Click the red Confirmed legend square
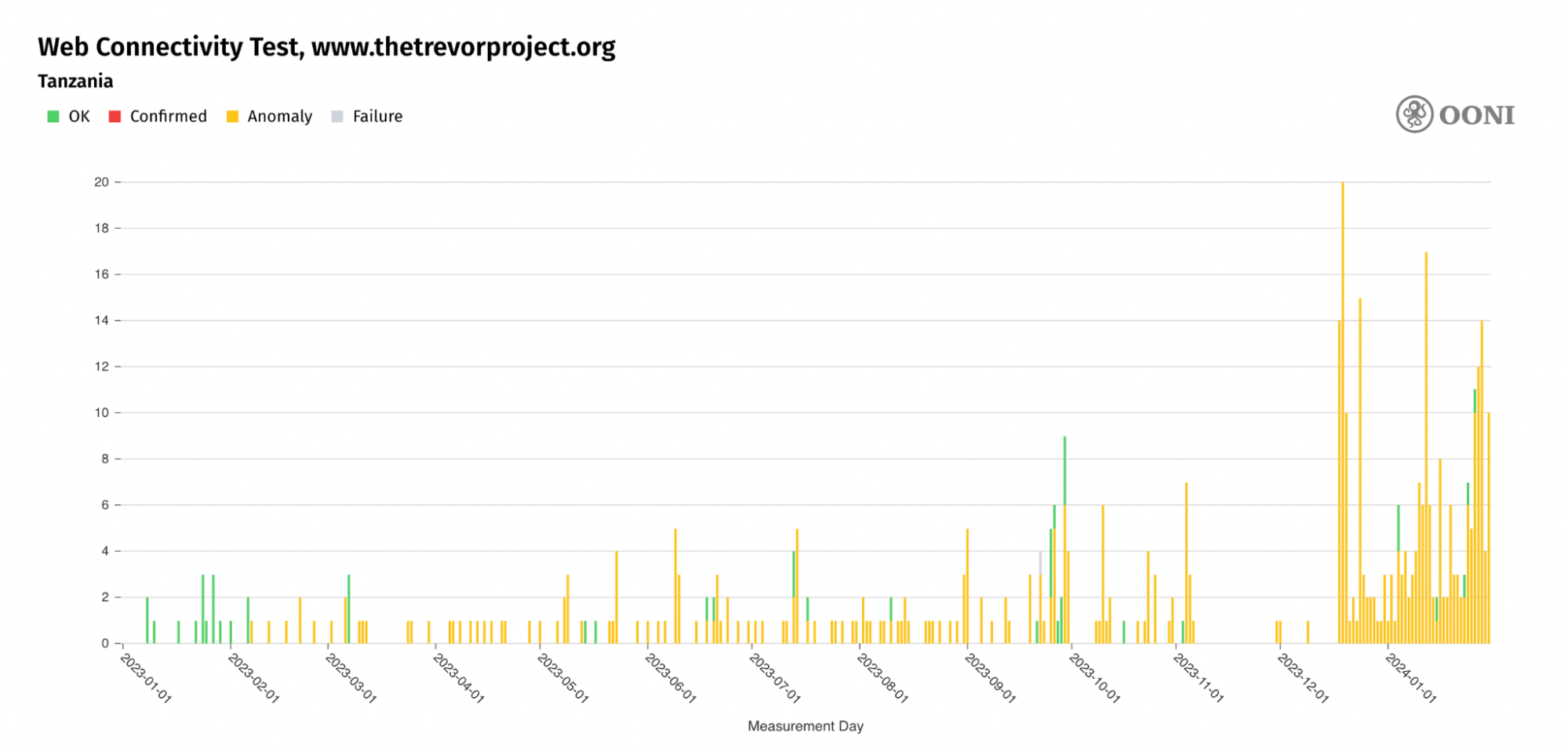This screenshot has height=751, width=1568. click(115, 117)
